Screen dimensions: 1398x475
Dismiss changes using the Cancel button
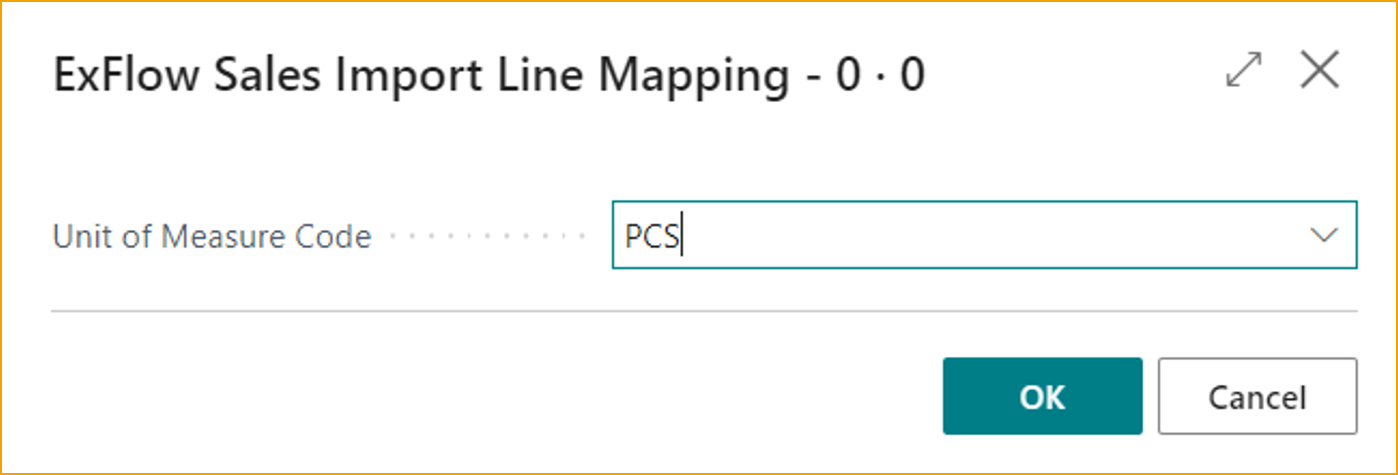point(1257,397)
